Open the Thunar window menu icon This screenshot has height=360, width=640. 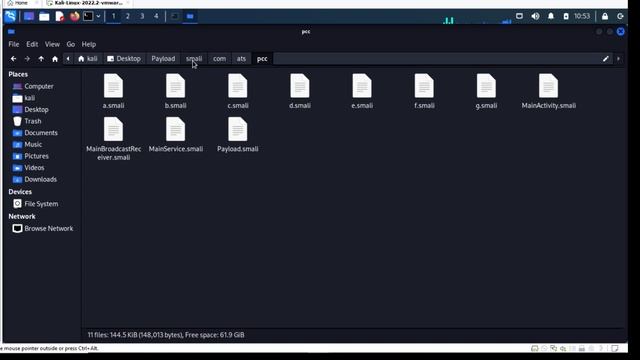click(11, 31)
